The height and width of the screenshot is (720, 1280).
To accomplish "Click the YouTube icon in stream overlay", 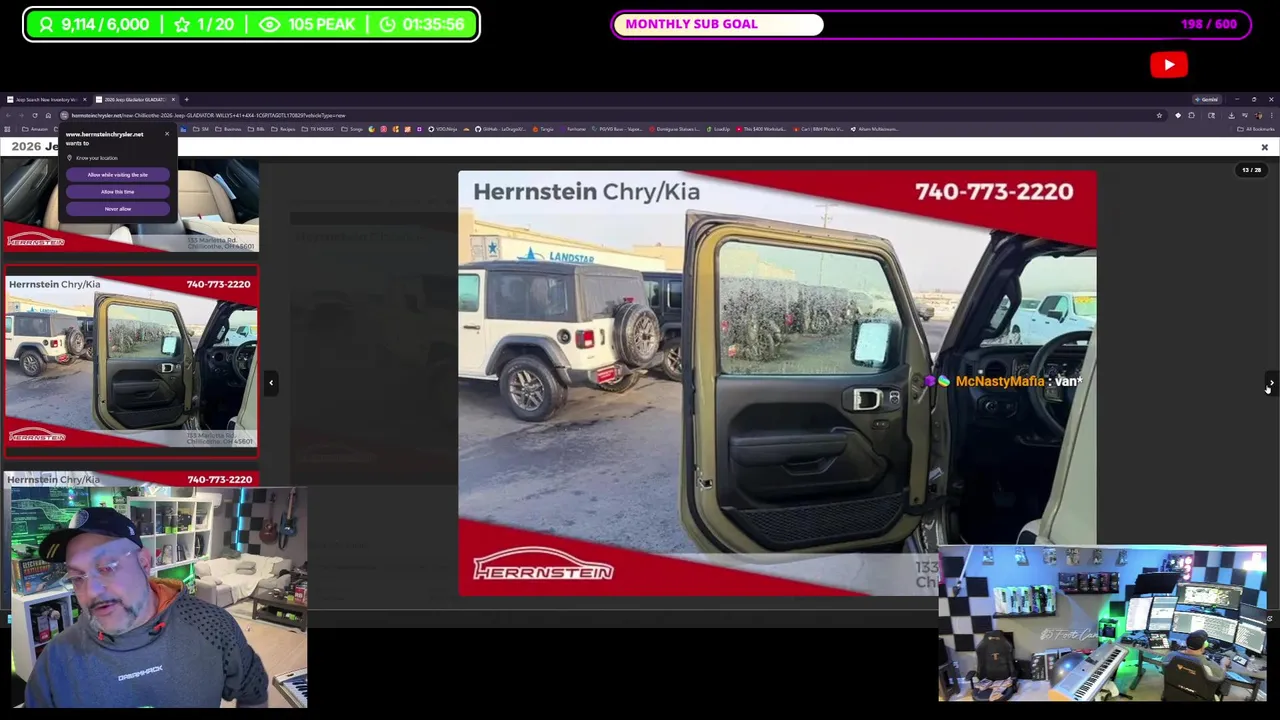I will coord(1169,65).
